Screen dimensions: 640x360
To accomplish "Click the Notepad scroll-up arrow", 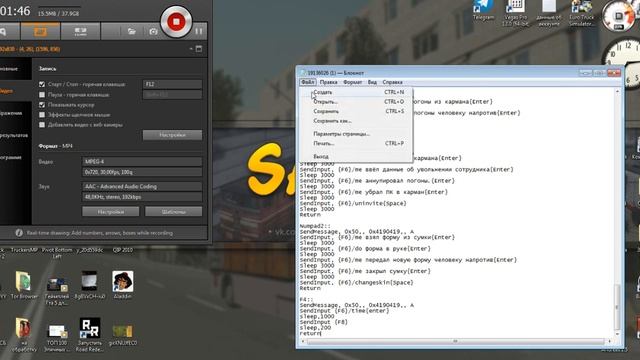I will [617, 91].
